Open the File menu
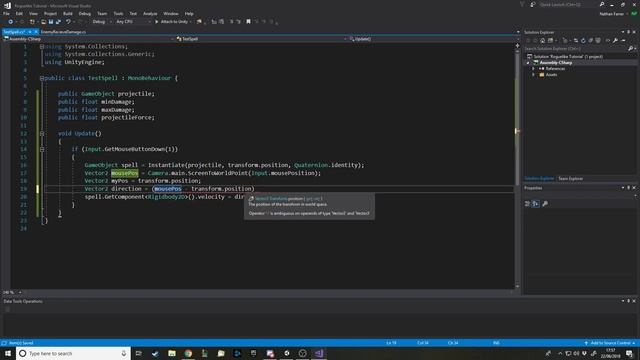640x360 pixels. click(7, 13)
